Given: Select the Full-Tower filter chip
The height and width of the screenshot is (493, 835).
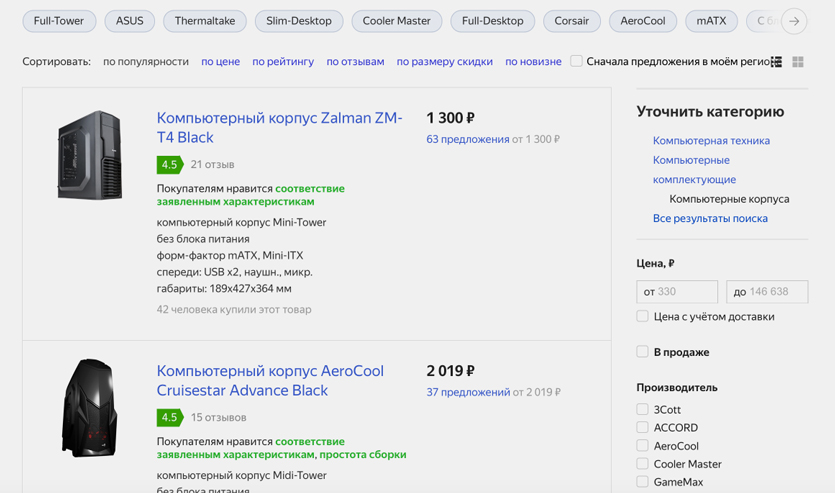Looking at the screenshot, I should pyautogui.click(x=59, y=20).
